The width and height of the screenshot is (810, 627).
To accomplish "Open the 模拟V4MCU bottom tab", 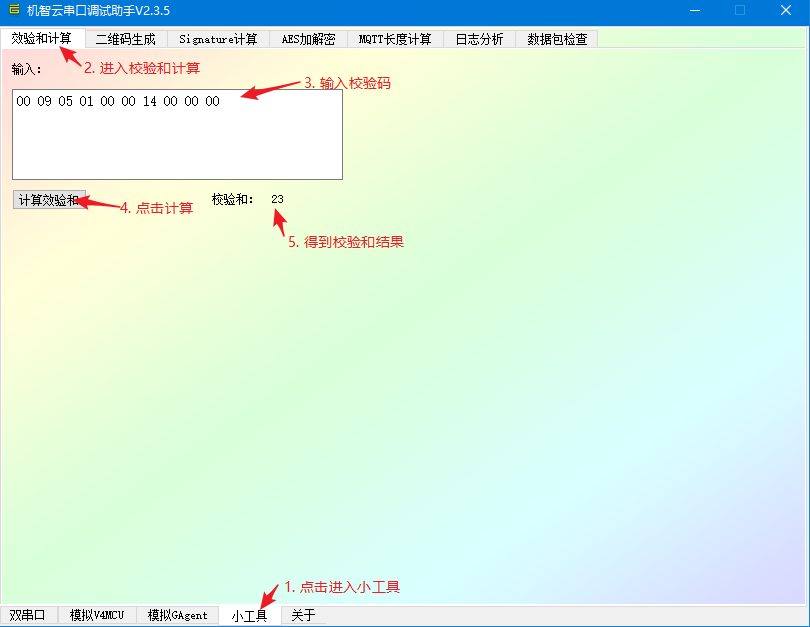I will [97, 615].
